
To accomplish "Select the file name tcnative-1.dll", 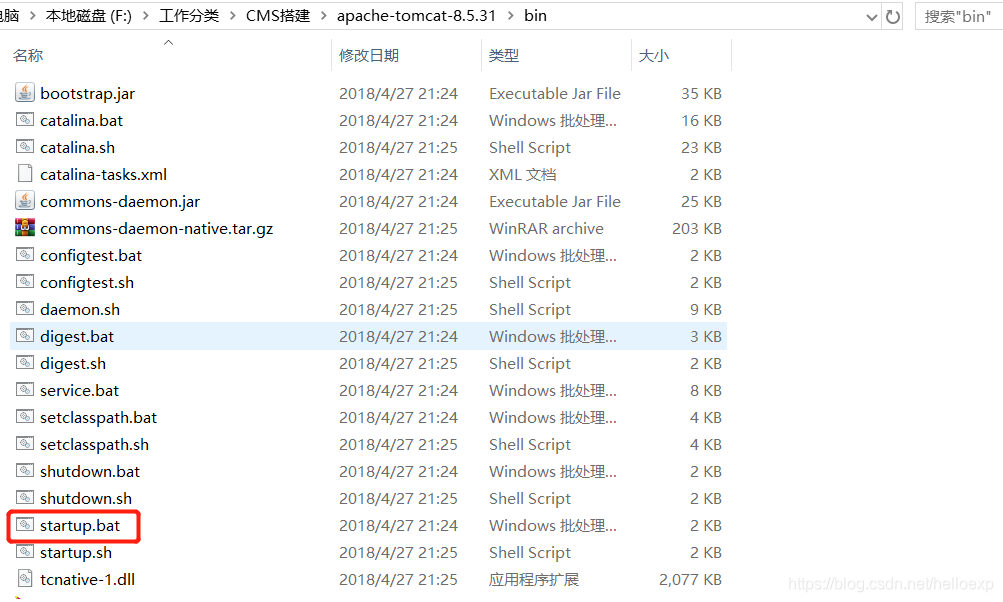I will 88,580.
